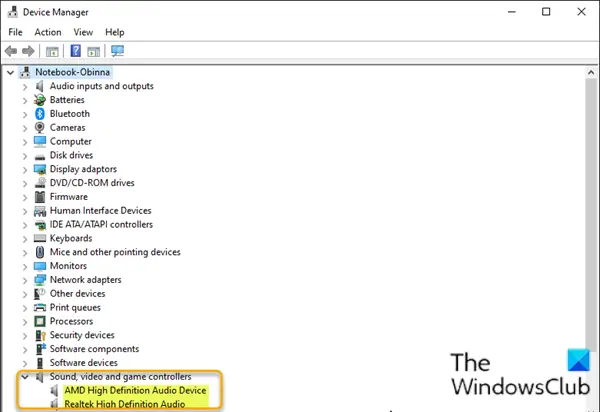Click the blue Help question-mark icon
The image size is (600, 412).
pyautogui.click(x=76, y=50)
